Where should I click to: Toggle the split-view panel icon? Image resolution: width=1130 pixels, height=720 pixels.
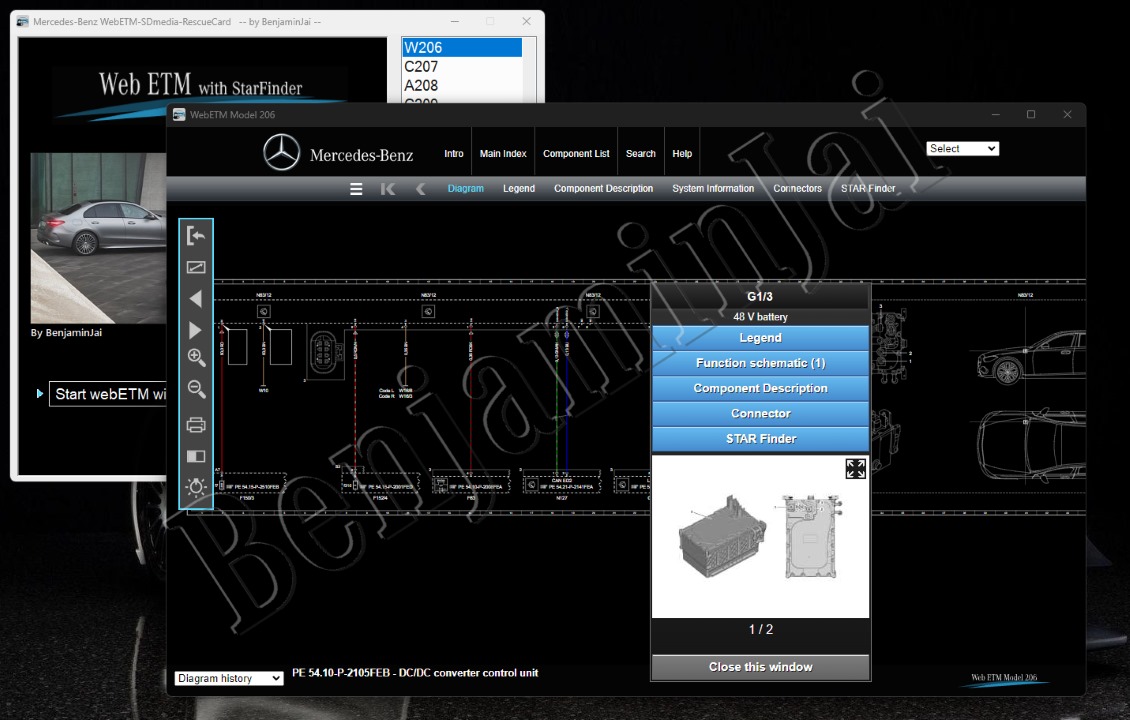tap(196, 456)
